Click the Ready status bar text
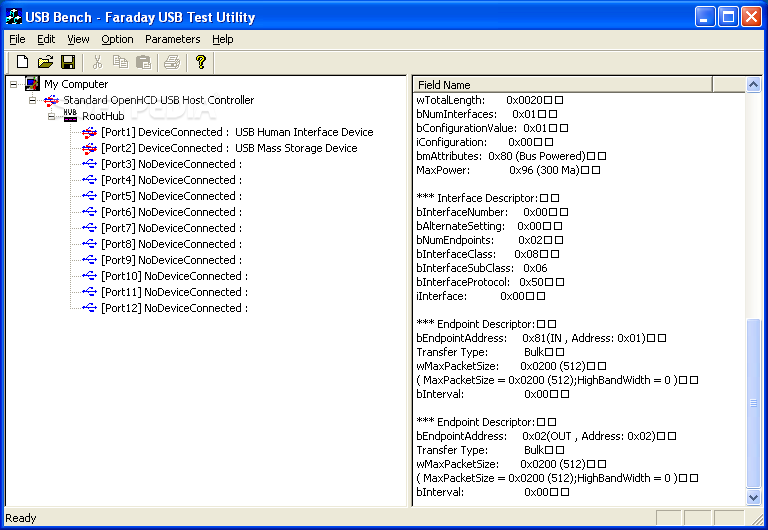 (21, 518)
